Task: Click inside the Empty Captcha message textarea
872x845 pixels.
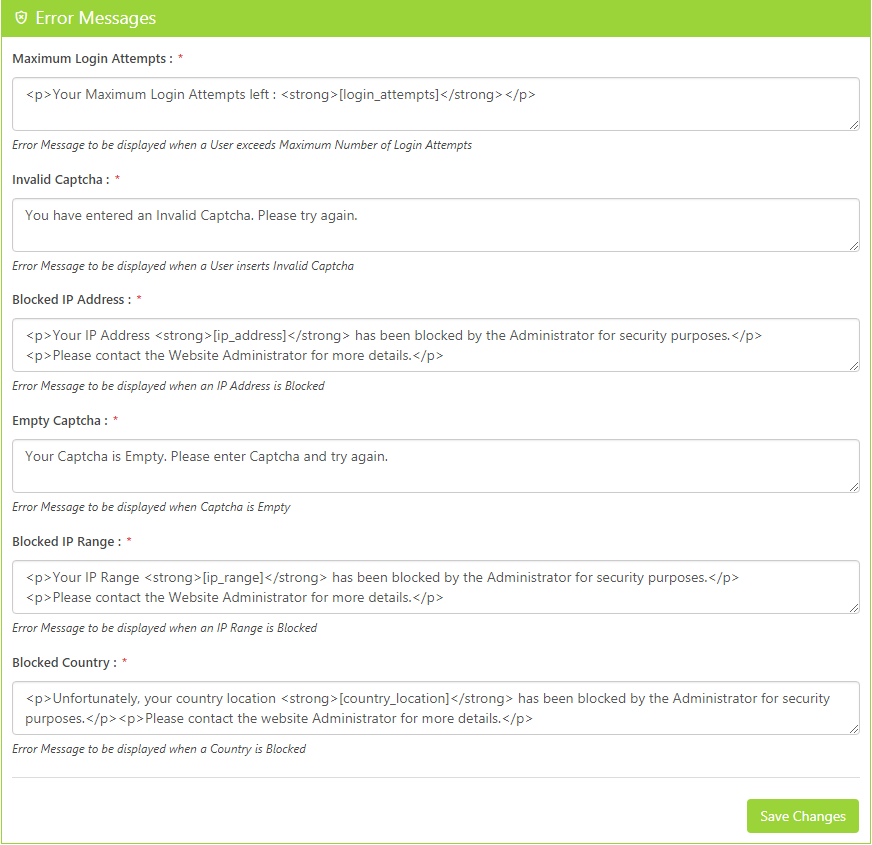Action: click(x=435, y=466)
